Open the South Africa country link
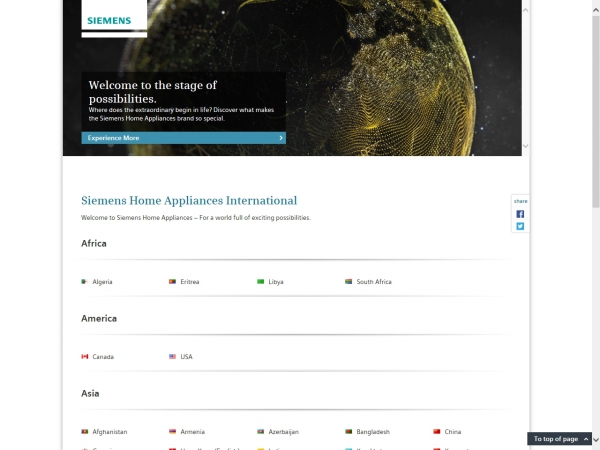600x450 pixels. click(x=374, y=282)
